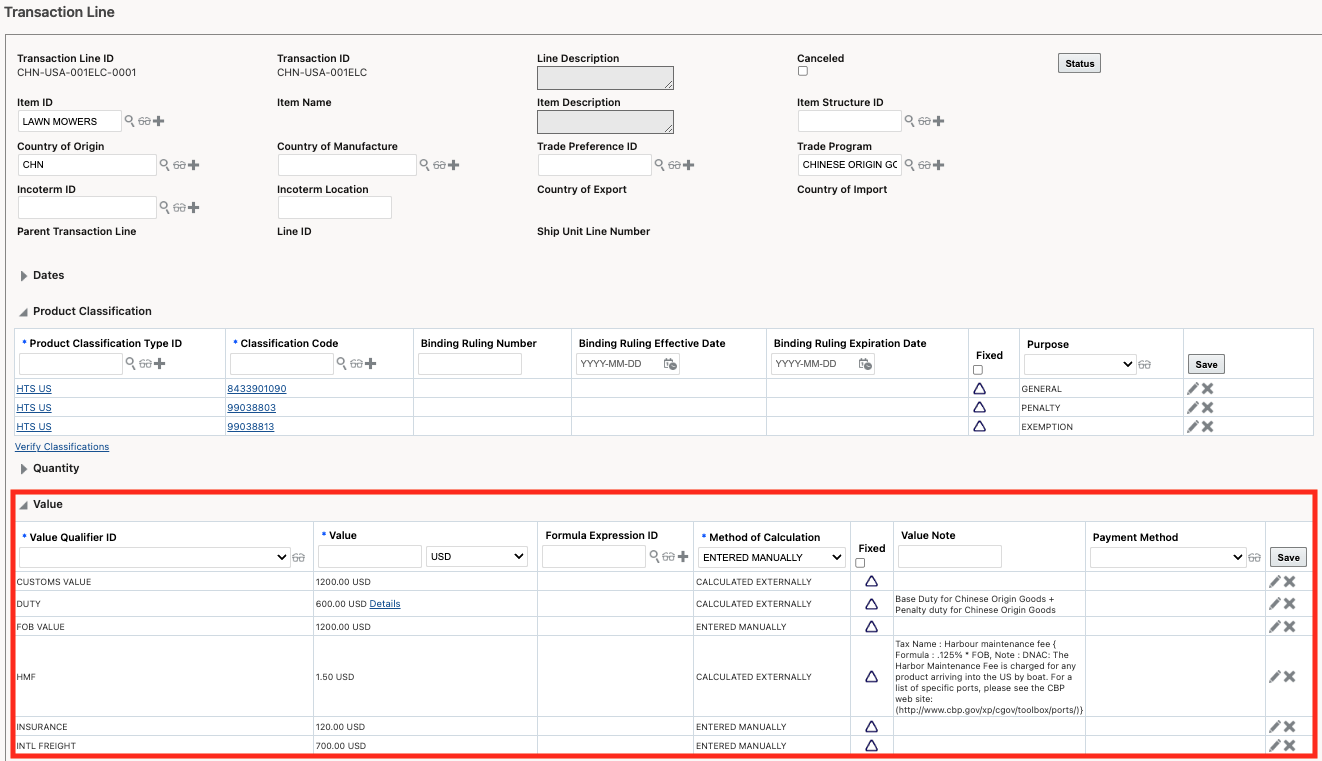This screenshot has height=761, width=1322.
Task: Add new Trade Preference ID
Action: tap(689, 165)
